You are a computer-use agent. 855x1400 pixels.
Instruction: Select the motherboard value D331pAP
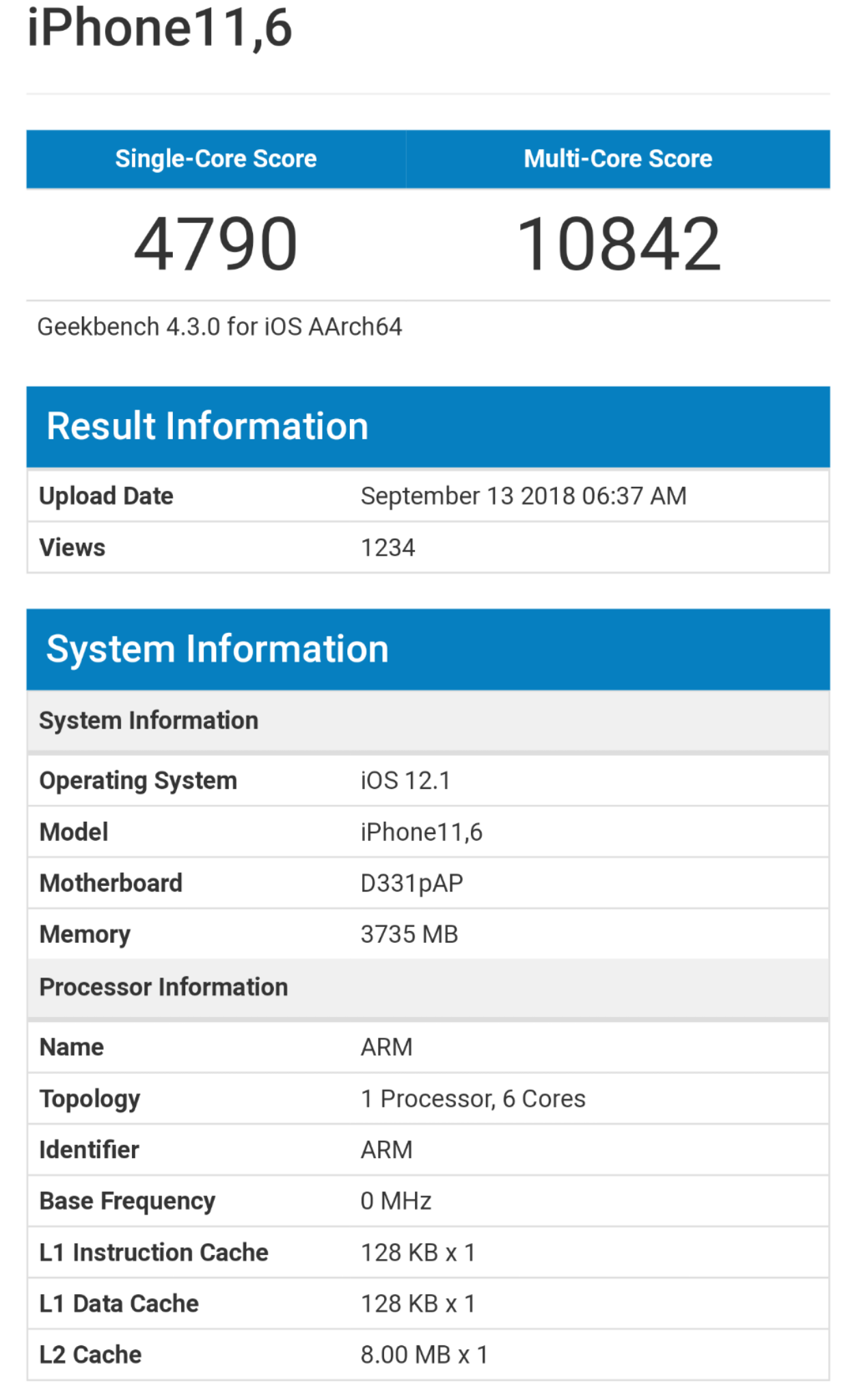[412, 883]
